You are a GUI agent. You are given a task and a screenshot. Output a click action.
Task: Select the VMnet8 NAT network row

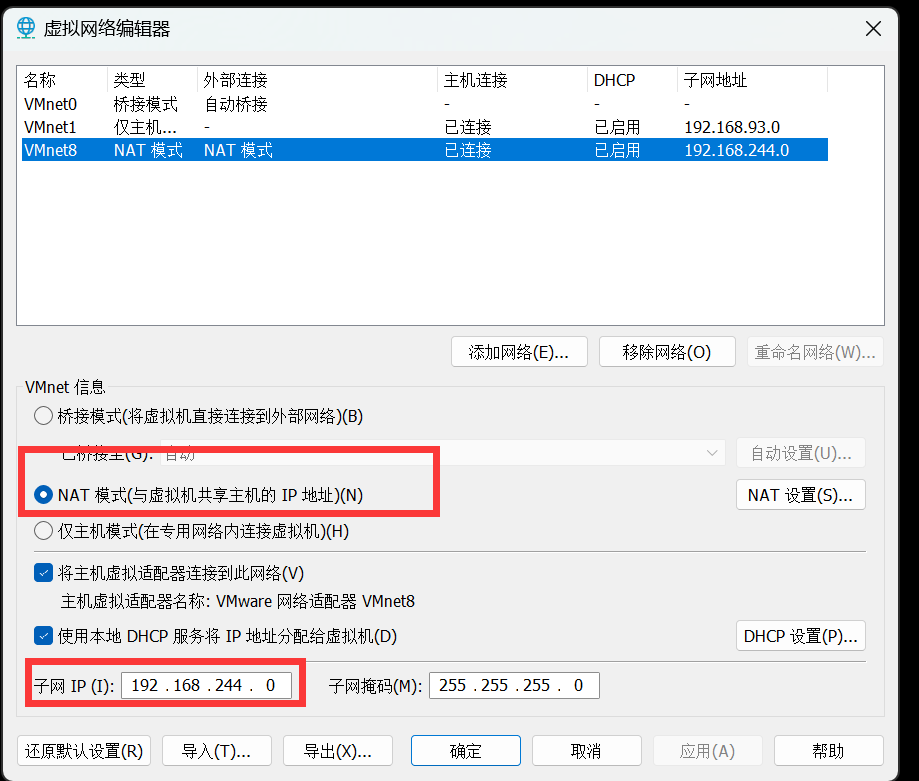pyautogui.click(x=50, y=150)
